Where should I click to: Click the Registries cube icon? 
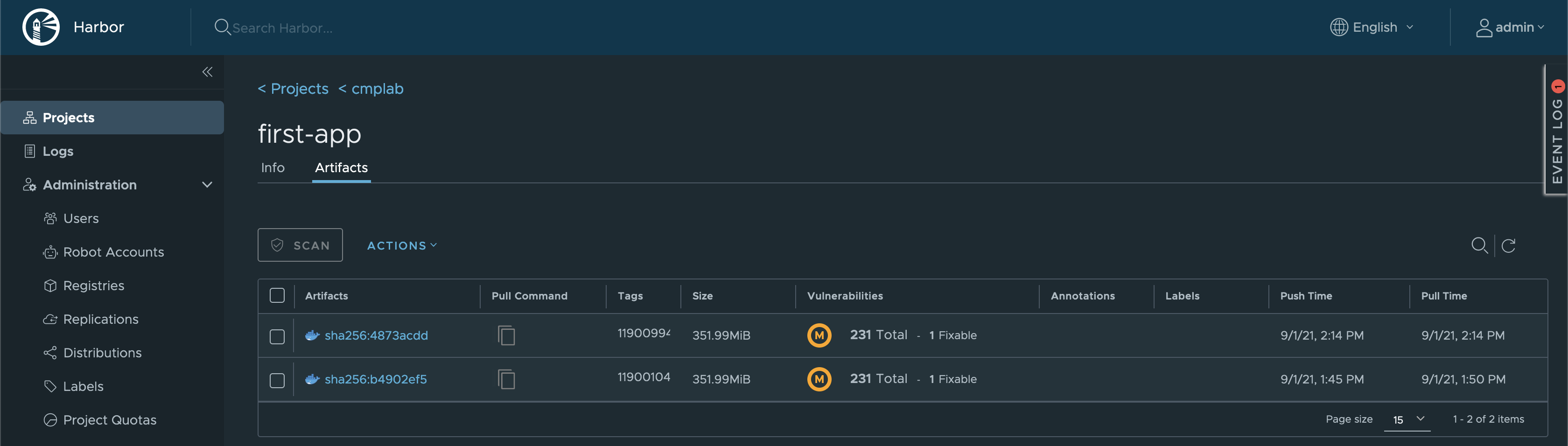tap(50, 286)
